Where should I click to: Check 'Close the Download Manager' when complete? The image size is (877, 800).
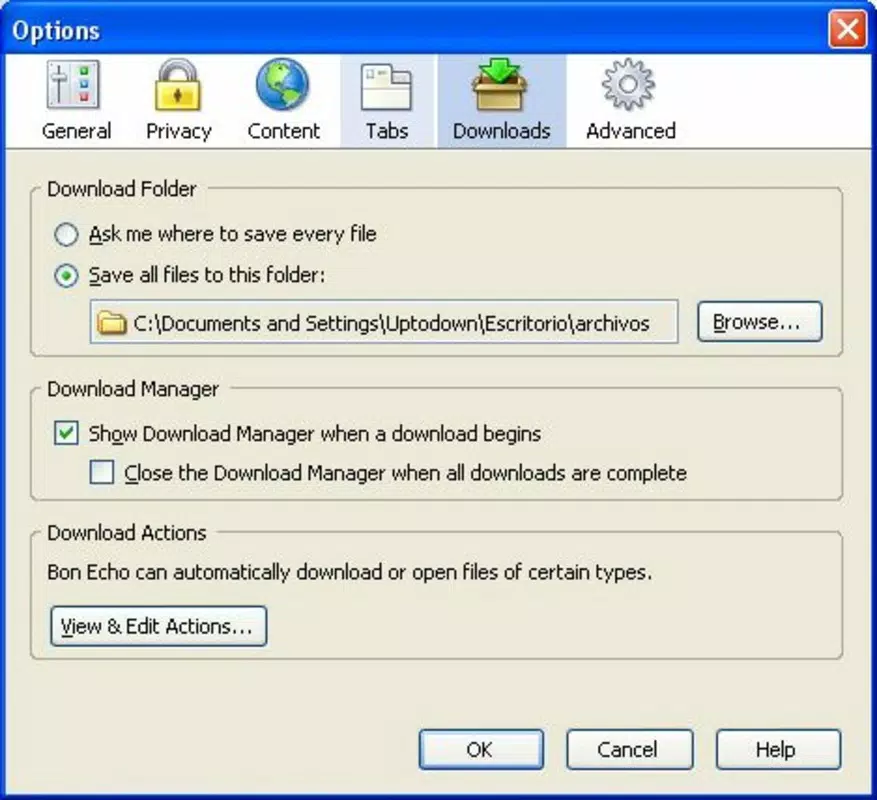tap(102, 473)
